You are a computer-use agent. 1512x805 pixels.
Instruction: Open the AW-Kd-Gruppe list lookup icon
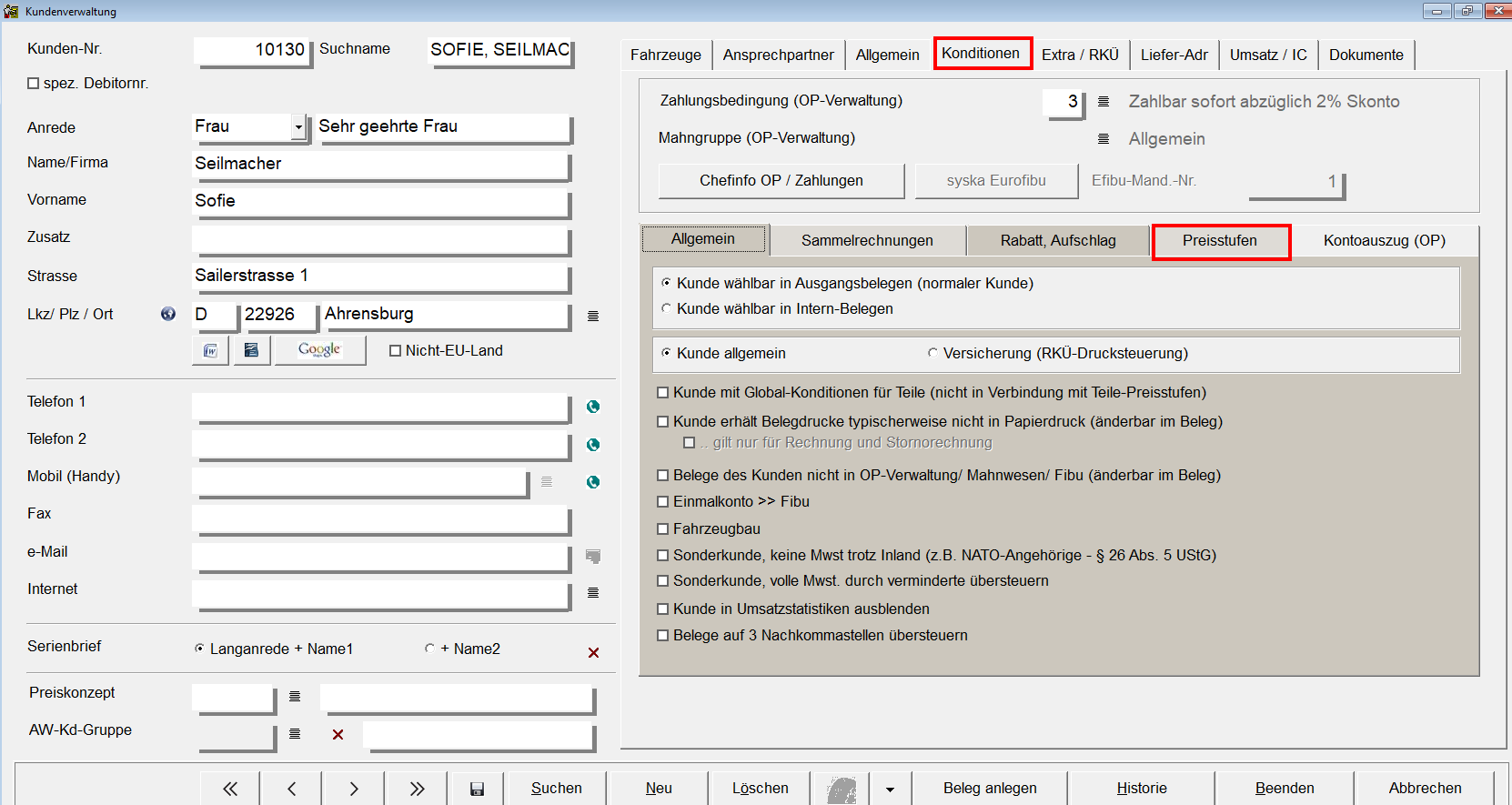point(295,733)
